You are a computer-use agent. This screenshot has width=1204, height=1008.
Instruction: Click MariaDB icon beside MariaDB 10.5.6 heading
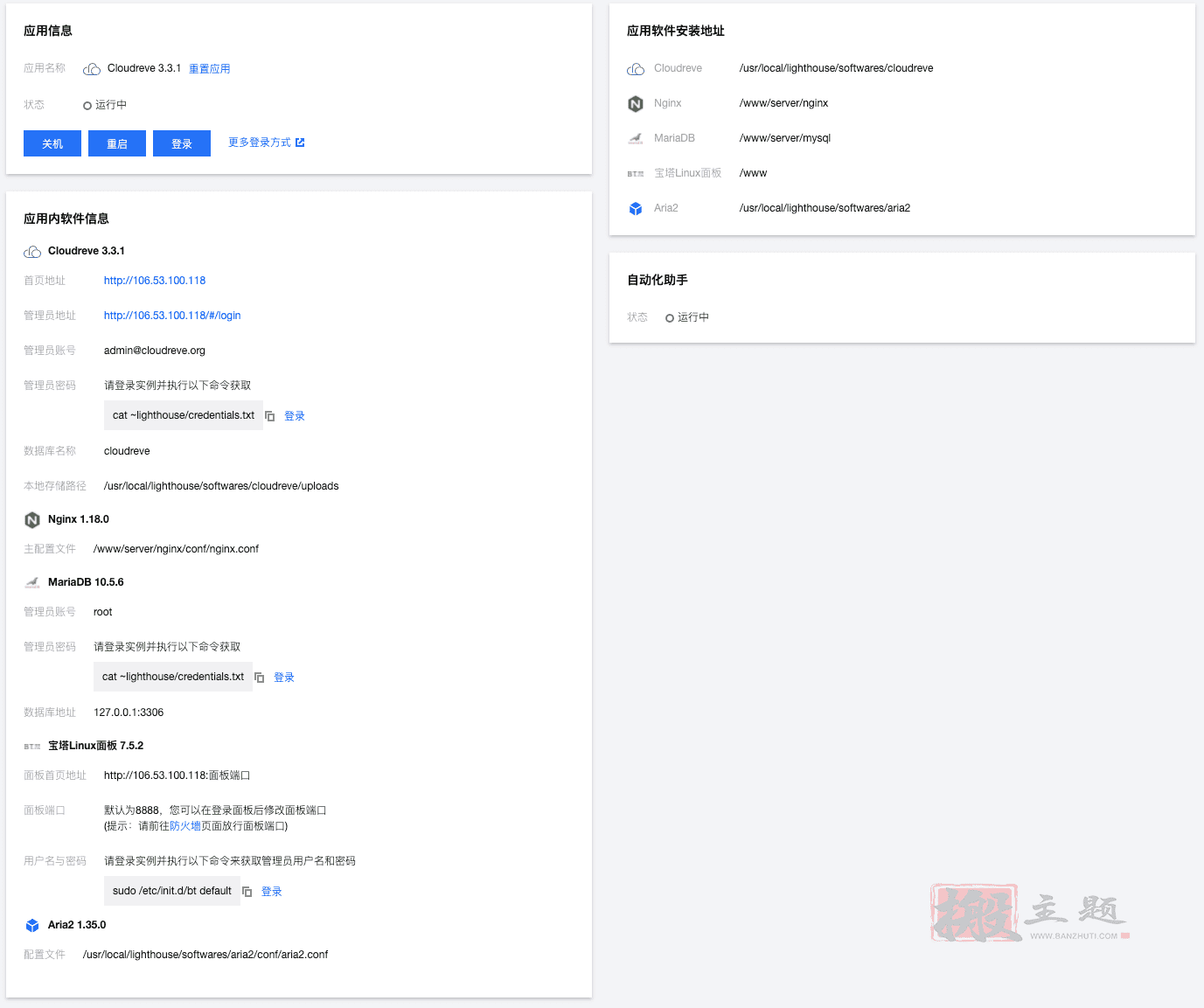tap(32, 582)
